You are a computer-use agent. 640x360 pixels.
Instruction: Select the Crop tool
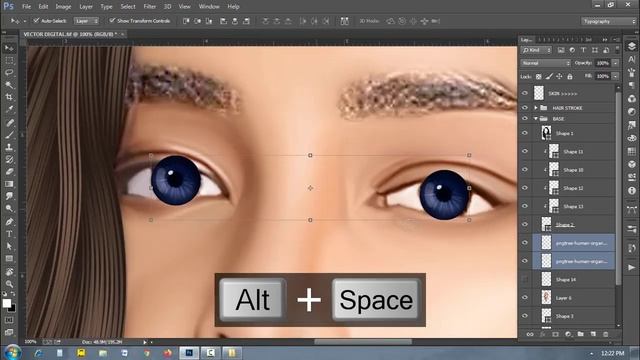(9, 97)
